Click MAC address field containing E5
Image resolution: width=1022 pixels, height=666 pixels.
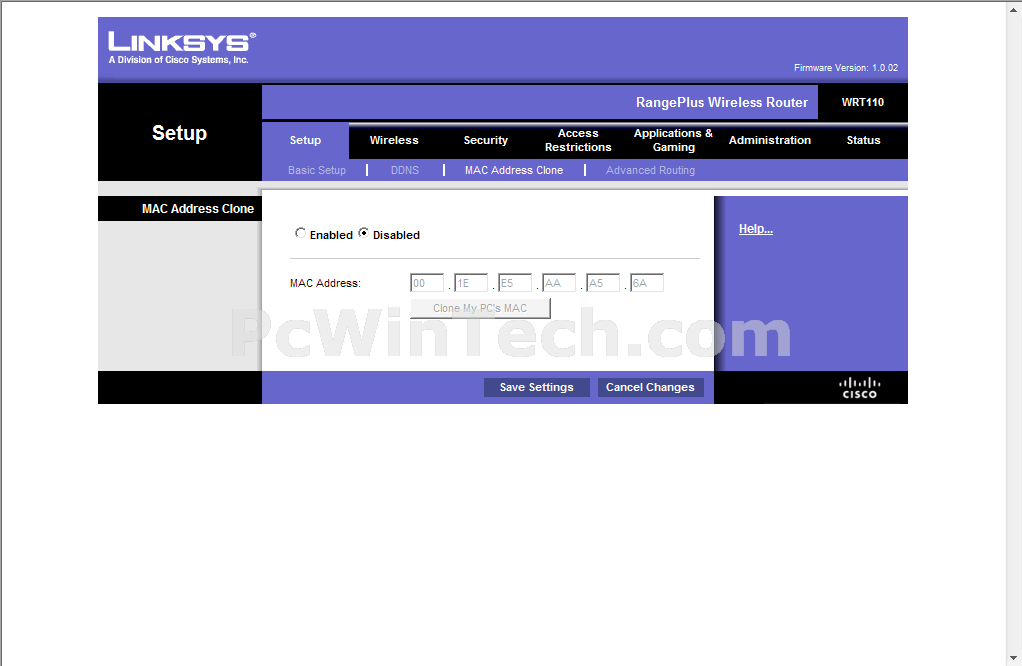tap(515, 283)
